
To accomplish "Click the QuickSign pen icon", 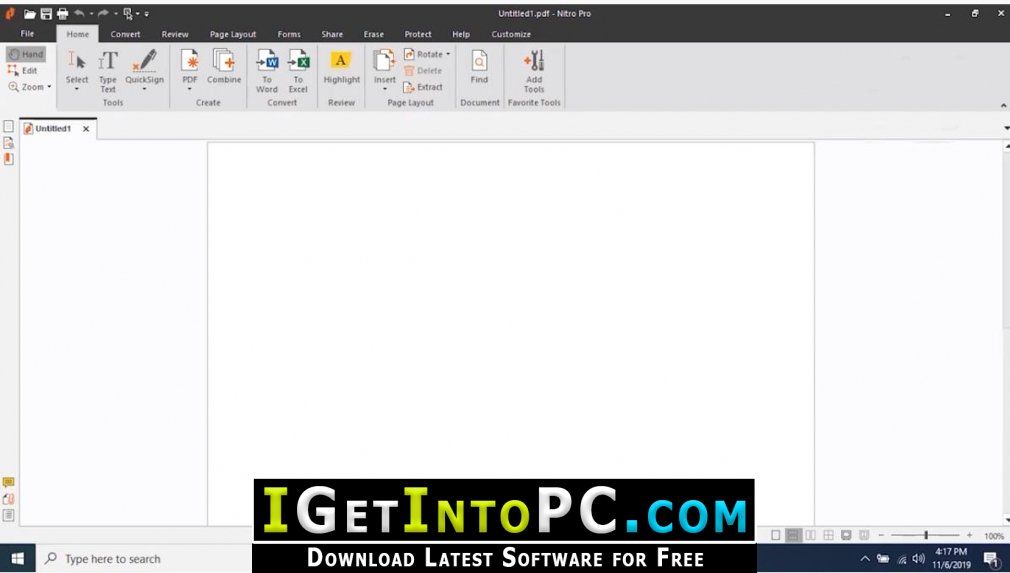I will click(x=144, y=61).
